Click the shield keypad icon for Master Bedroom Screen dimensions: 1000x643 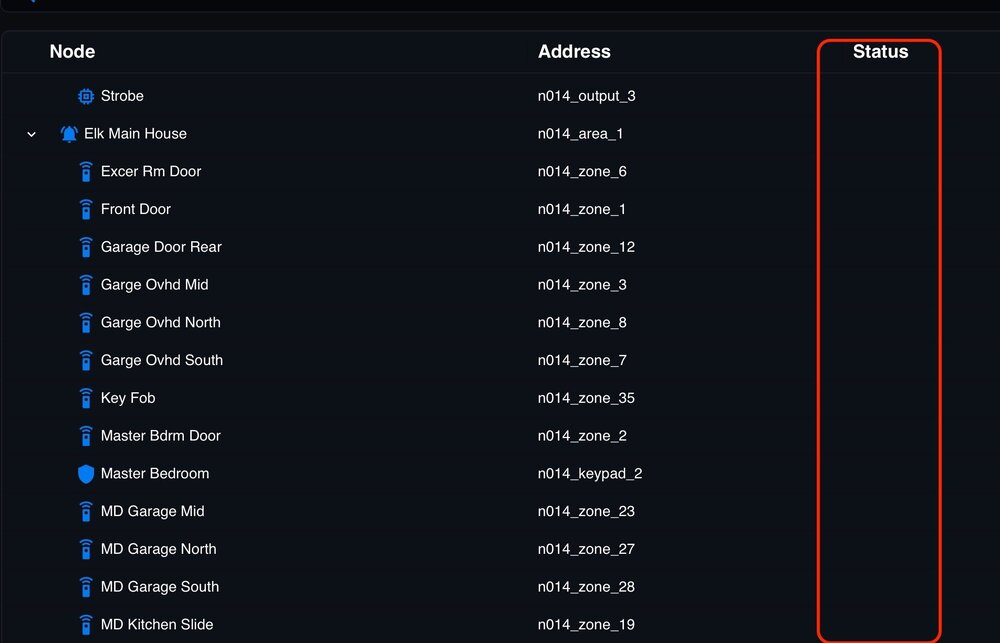(86, 473)
